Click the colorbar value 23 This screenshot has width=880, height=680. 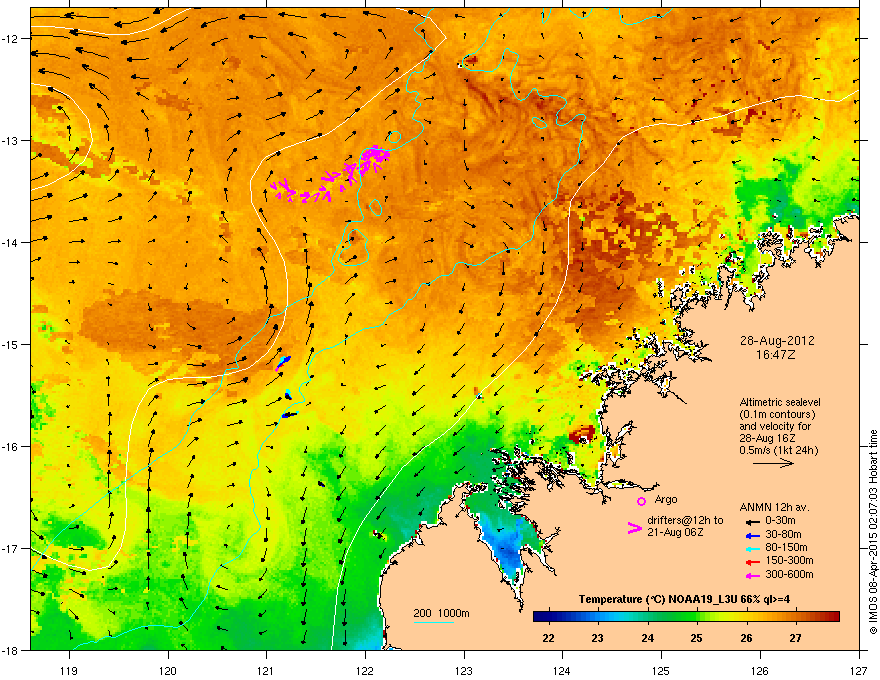597,638
